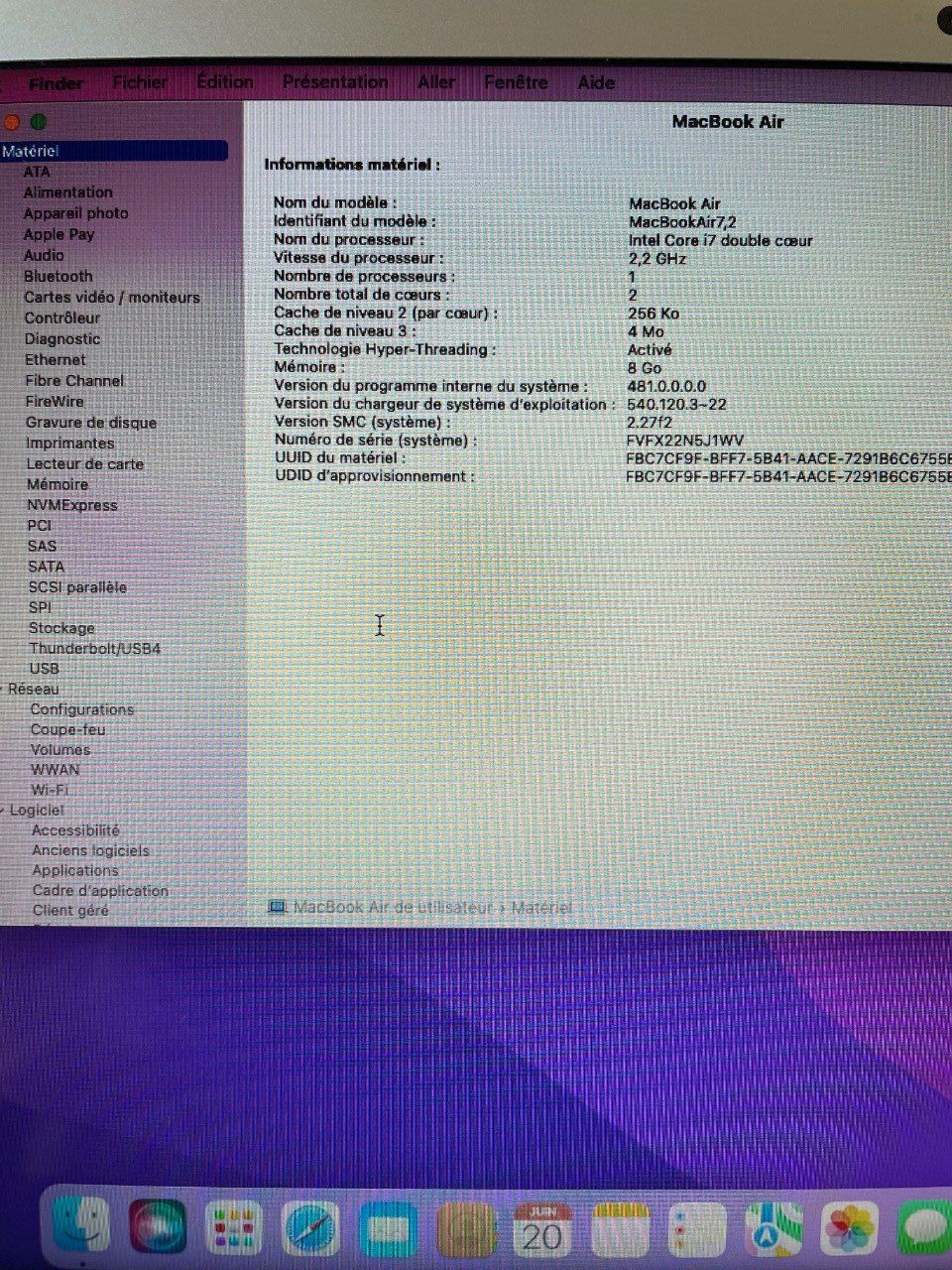Select SCSI parallèle in sidebar

[77, 586]
